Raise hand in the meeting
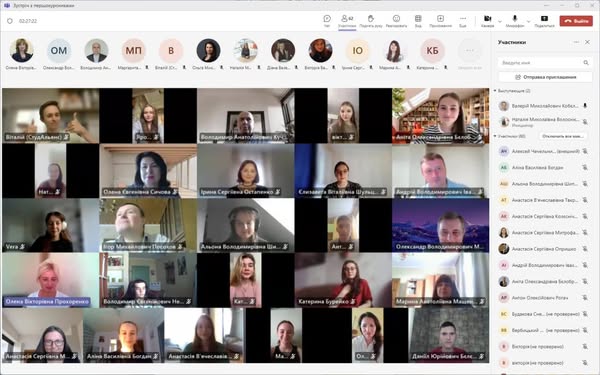The image size is (600, 375). (x=370, y=21)
